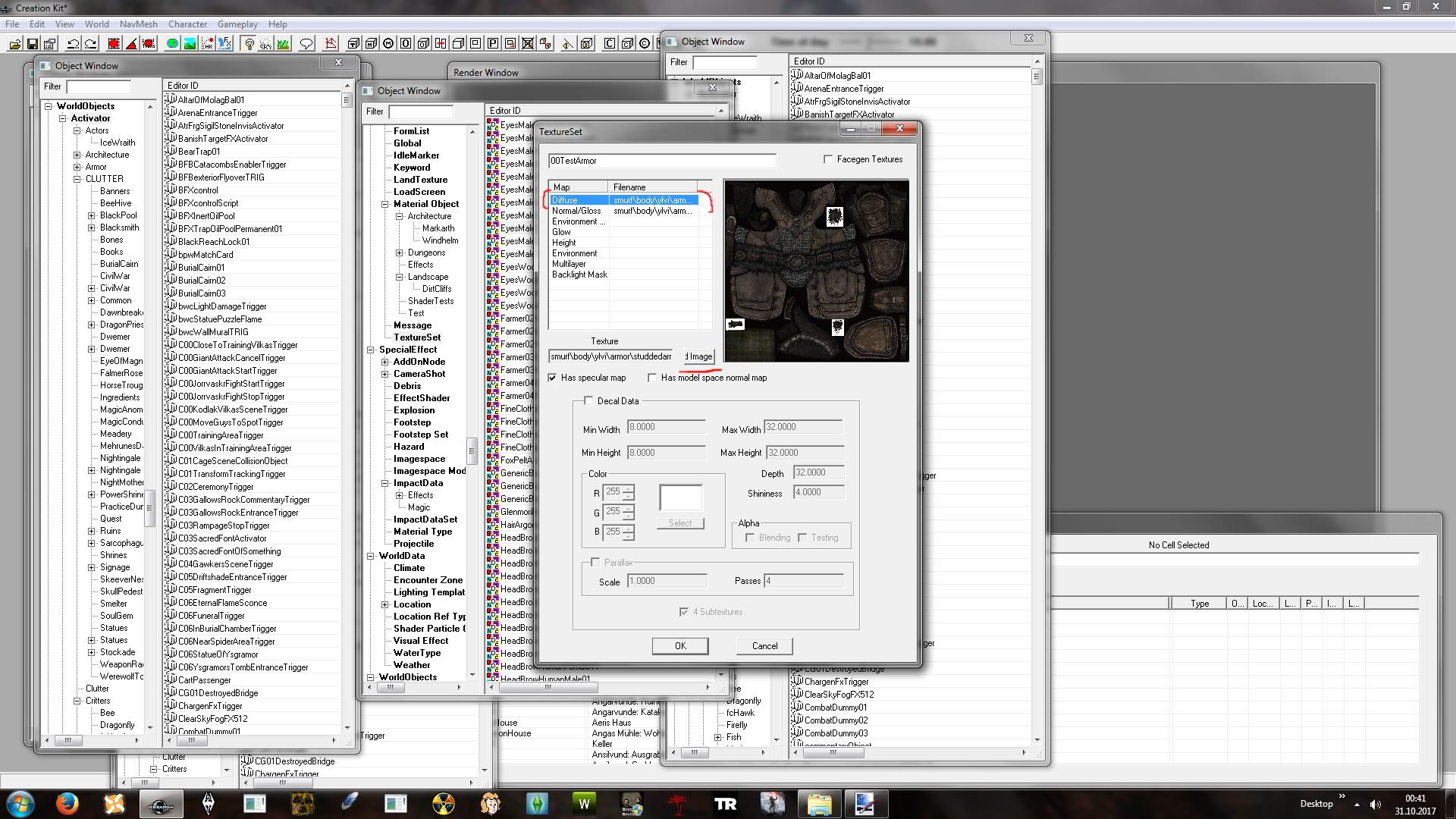Open Firefox from the taskbar

67,803
